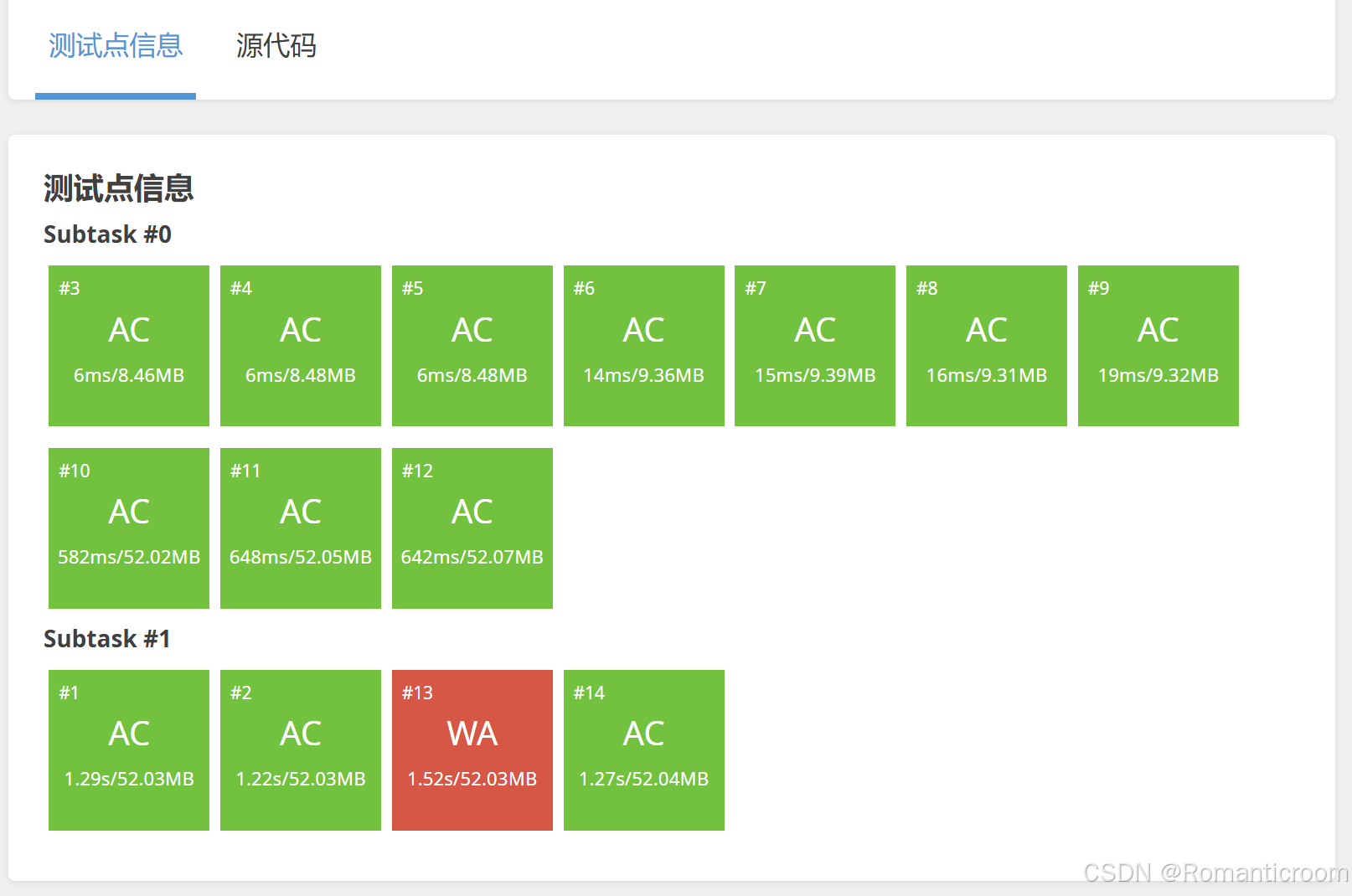Screen dimensions: 1352x896
Task: Open test case #2 showing 1.22s
Action: click(x=300, y=749)
